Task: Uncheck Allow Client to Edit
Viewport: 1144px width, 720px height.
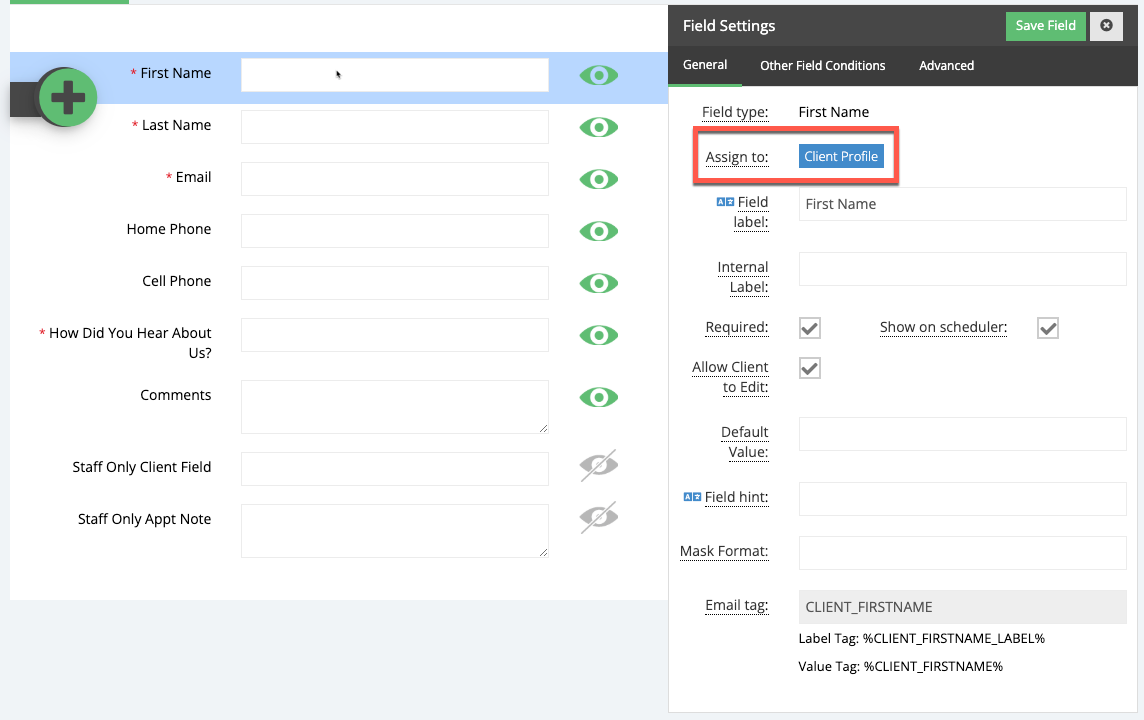Action: point(809,368)
